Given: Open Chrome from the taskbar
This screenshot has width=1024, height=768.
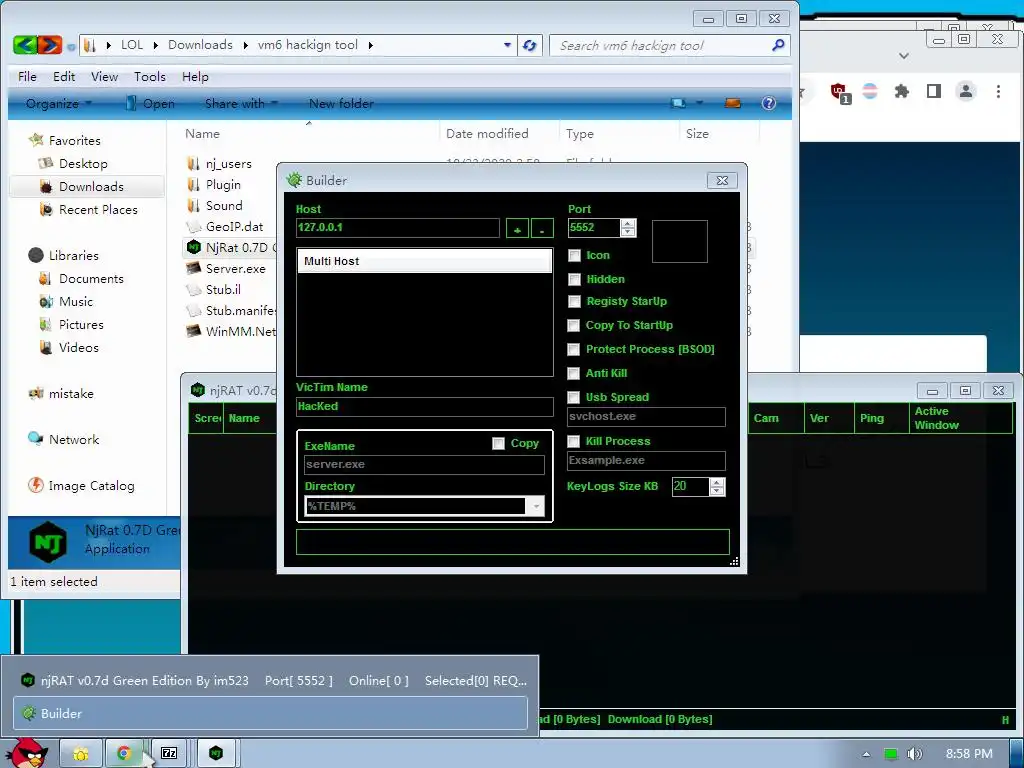Looking at the screenshot, I should point(123,754).
